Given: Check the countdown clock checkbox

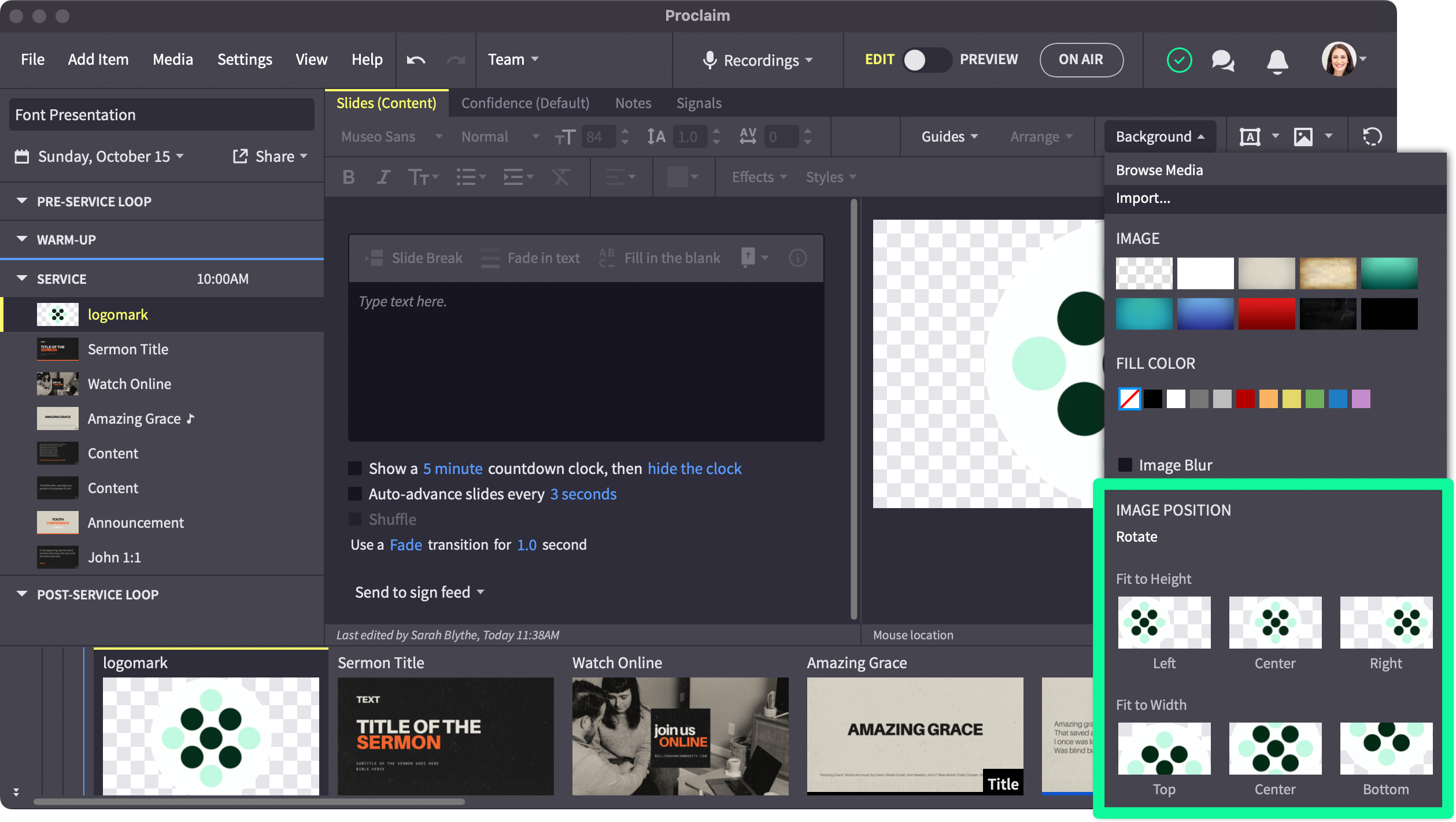Looking at the screenshot, I should pyautogui.click(x=355, y=468).
